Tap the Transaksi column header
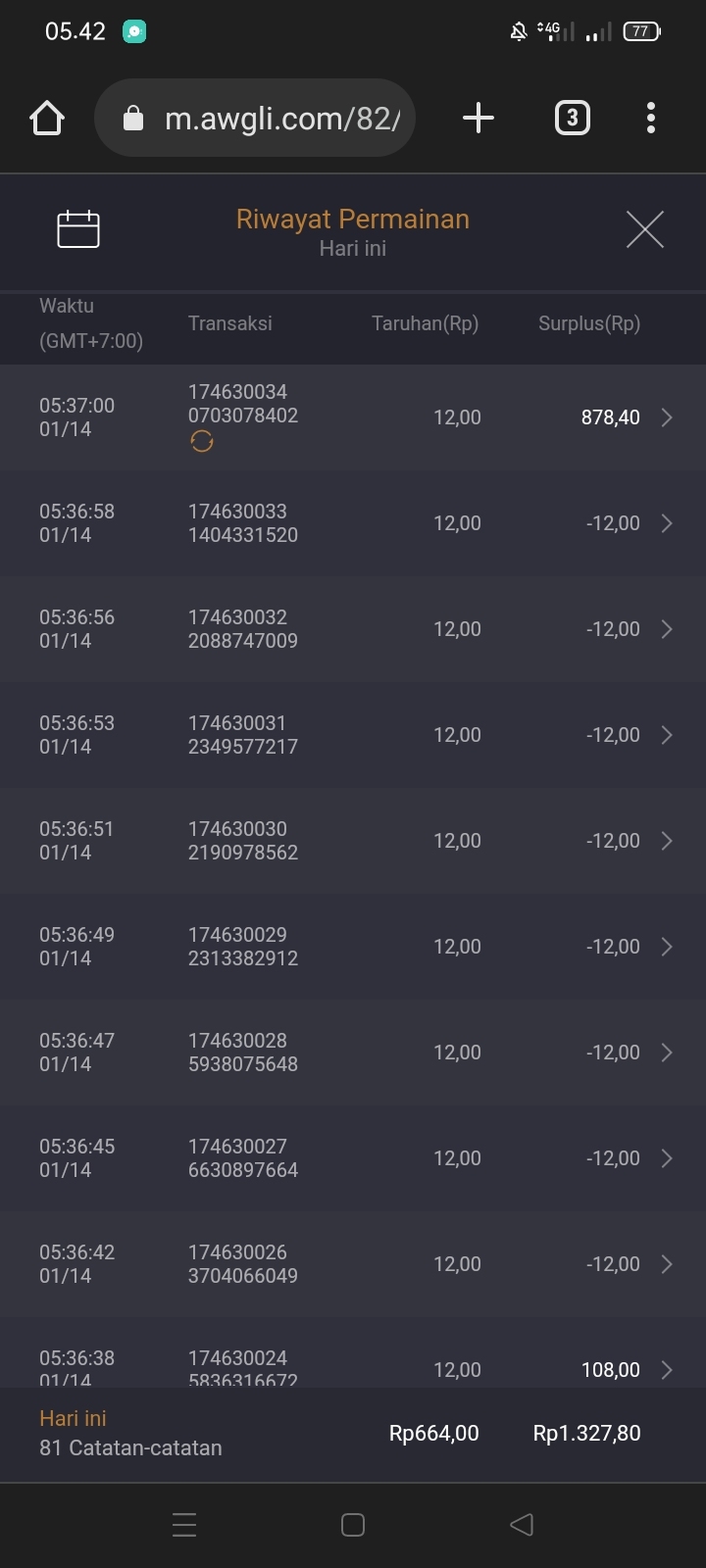 [x=230, y=323]
